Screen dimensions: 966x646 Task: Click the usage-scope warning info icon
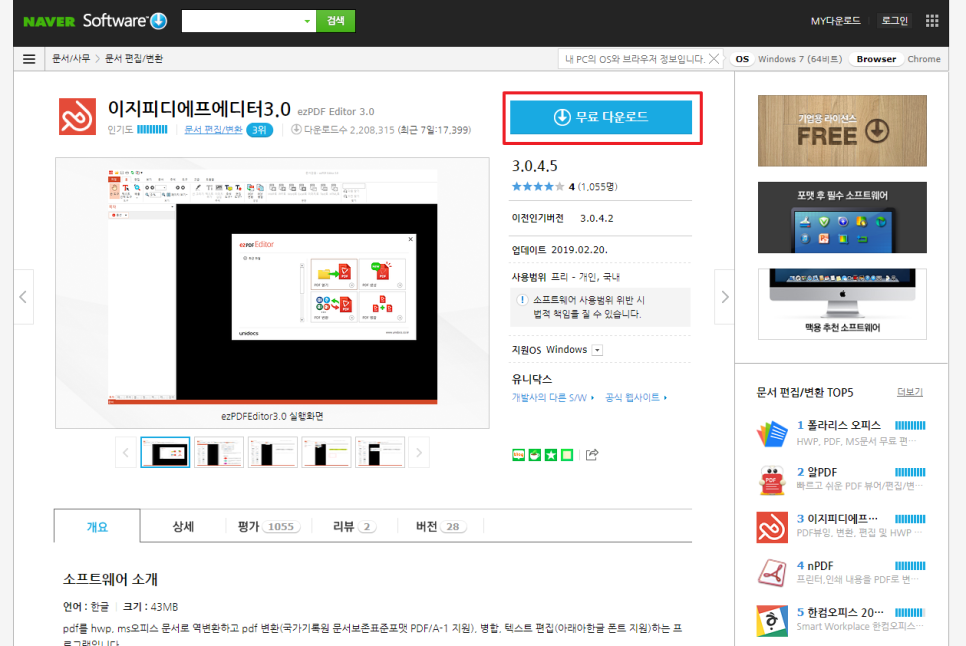[522, 300]
